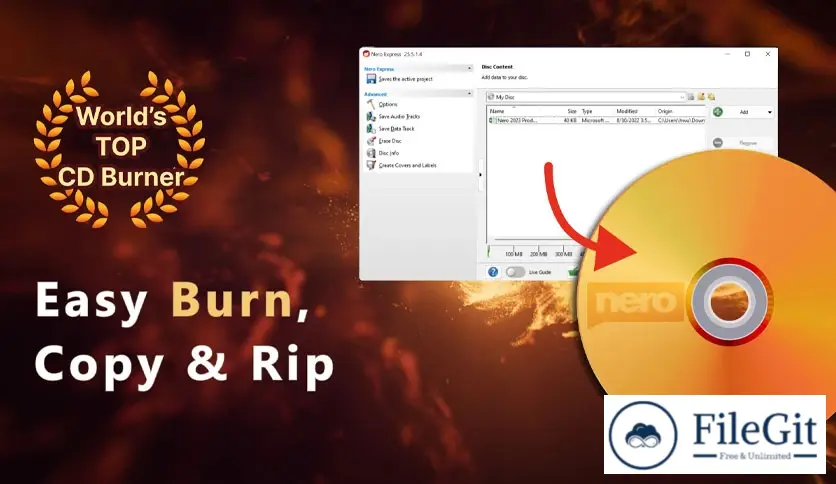This screenshot has height=484, width=836.
Task: Select the file 'Nero 2023 Prod...'
Action: [517, 120]
